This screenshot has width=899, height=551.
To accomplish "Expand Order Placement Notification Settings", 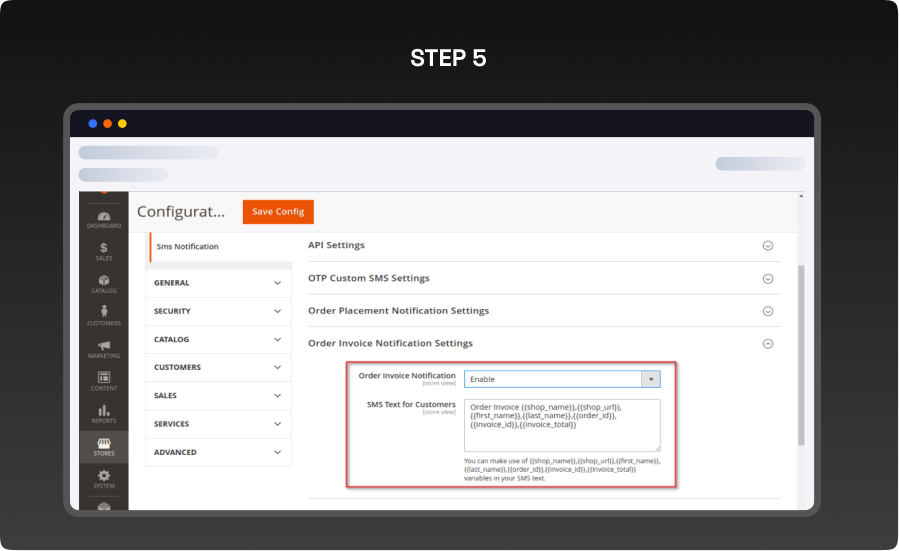I will pyautogui.click(x=768, y=311).
